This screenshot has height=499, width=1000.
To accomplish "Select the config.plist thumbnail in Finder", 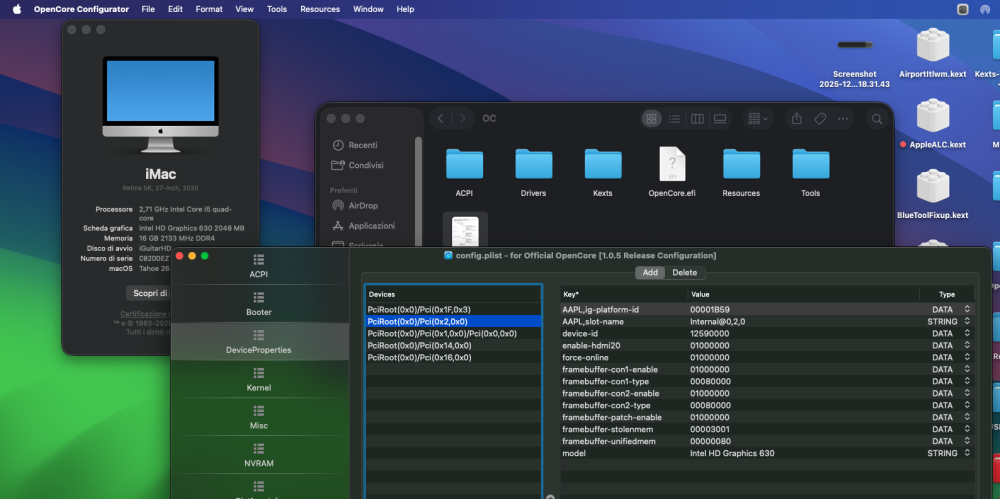I will pyautogui.click(x=465, y=230).
